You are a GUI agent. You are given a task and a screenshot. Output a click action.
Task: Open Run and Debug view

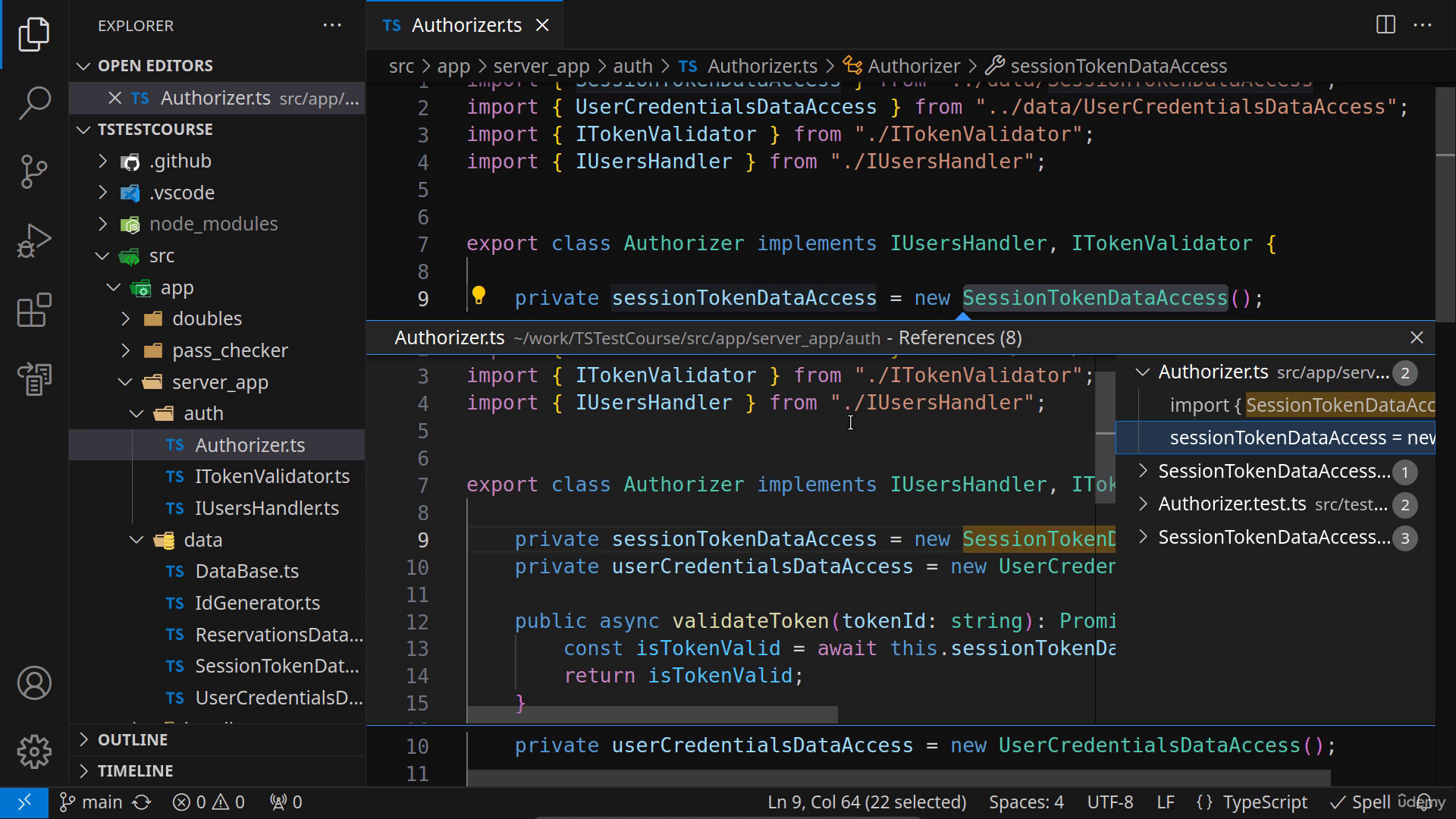tap(34, 241)
